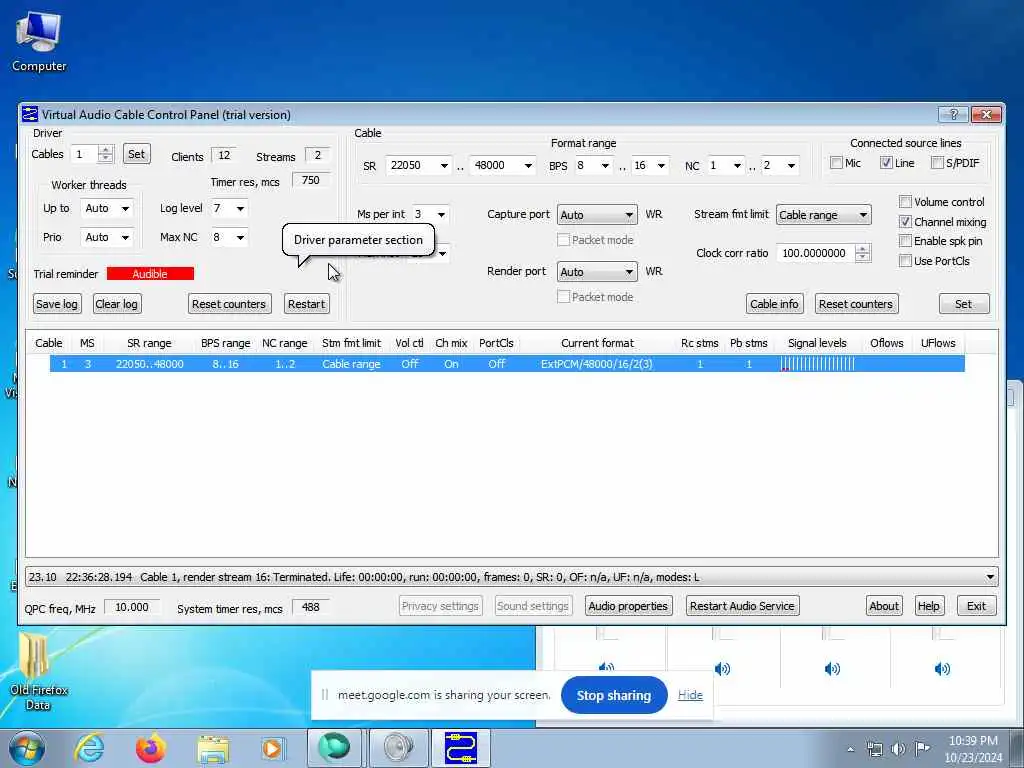Click Restart Audio Service button

[743, 606]
